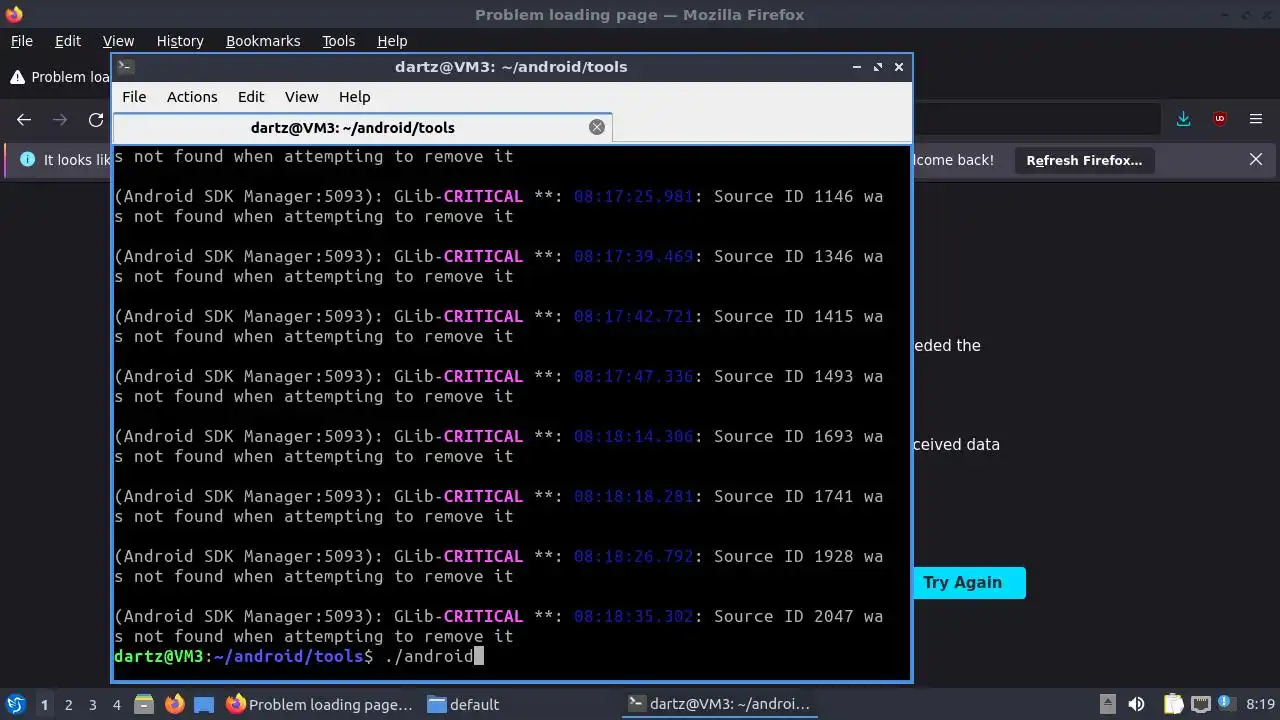Click the timestamp 08:17:39.469
This screenshot has height=720, width=1280.
pyautogui.click(x=633, y=256)
